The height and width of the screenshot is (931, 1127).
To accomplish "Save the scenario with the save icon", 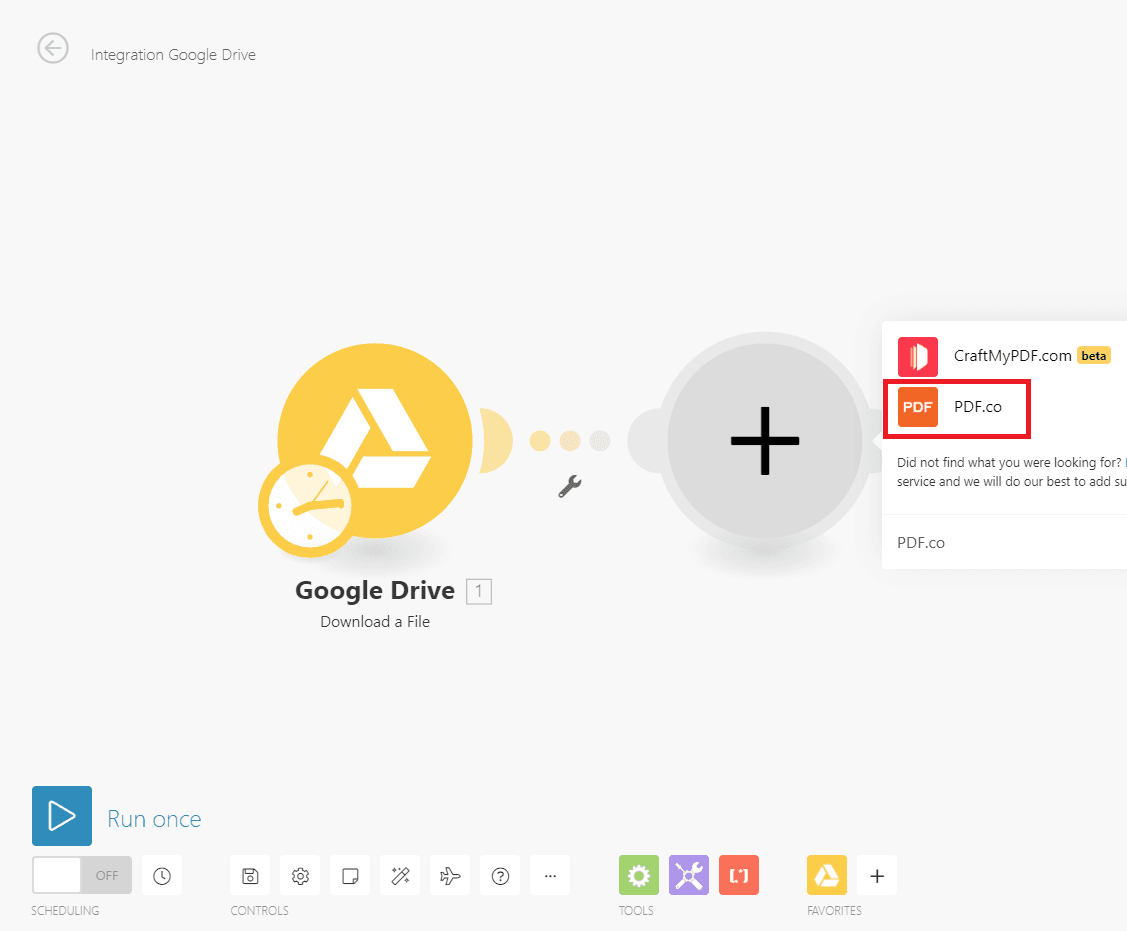I will [250, 875].
